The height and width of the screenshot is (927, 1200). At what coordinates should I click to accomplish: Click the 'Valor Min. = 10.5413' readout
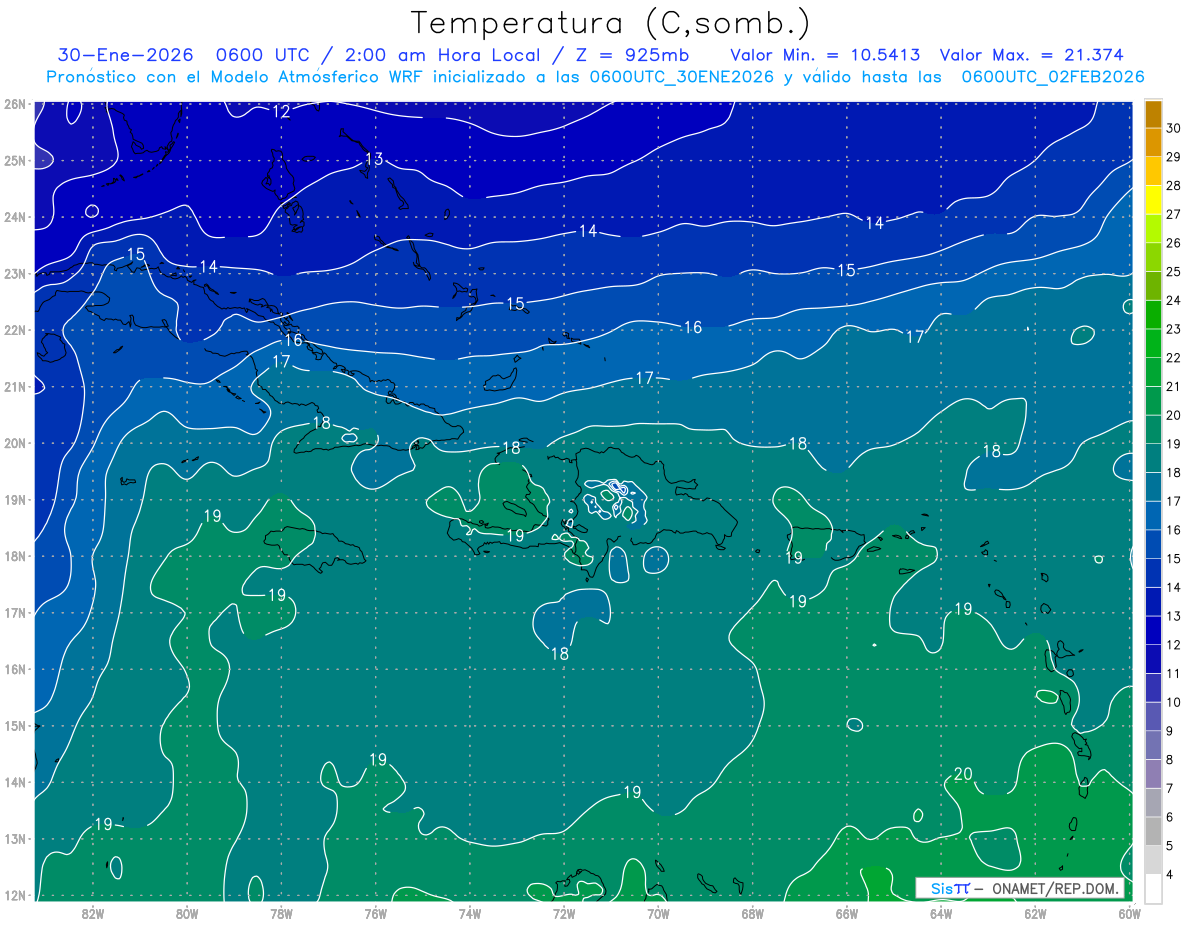tap(826, 56)
